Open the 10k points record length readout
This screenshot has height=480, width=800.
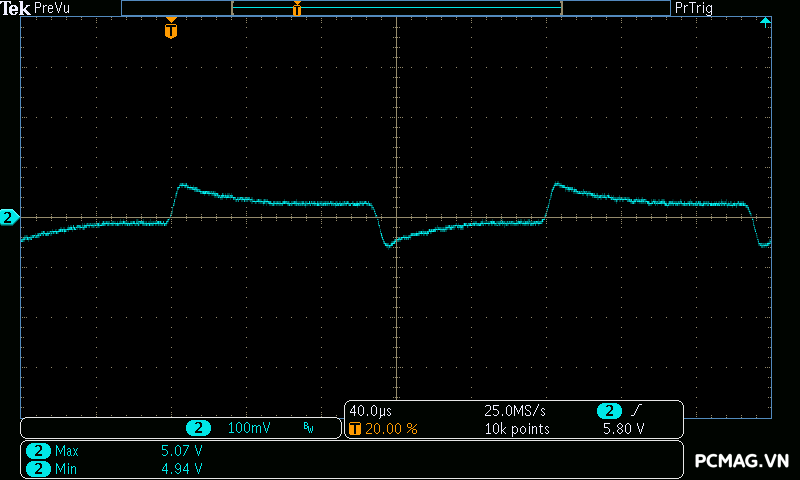click(517, 428)
